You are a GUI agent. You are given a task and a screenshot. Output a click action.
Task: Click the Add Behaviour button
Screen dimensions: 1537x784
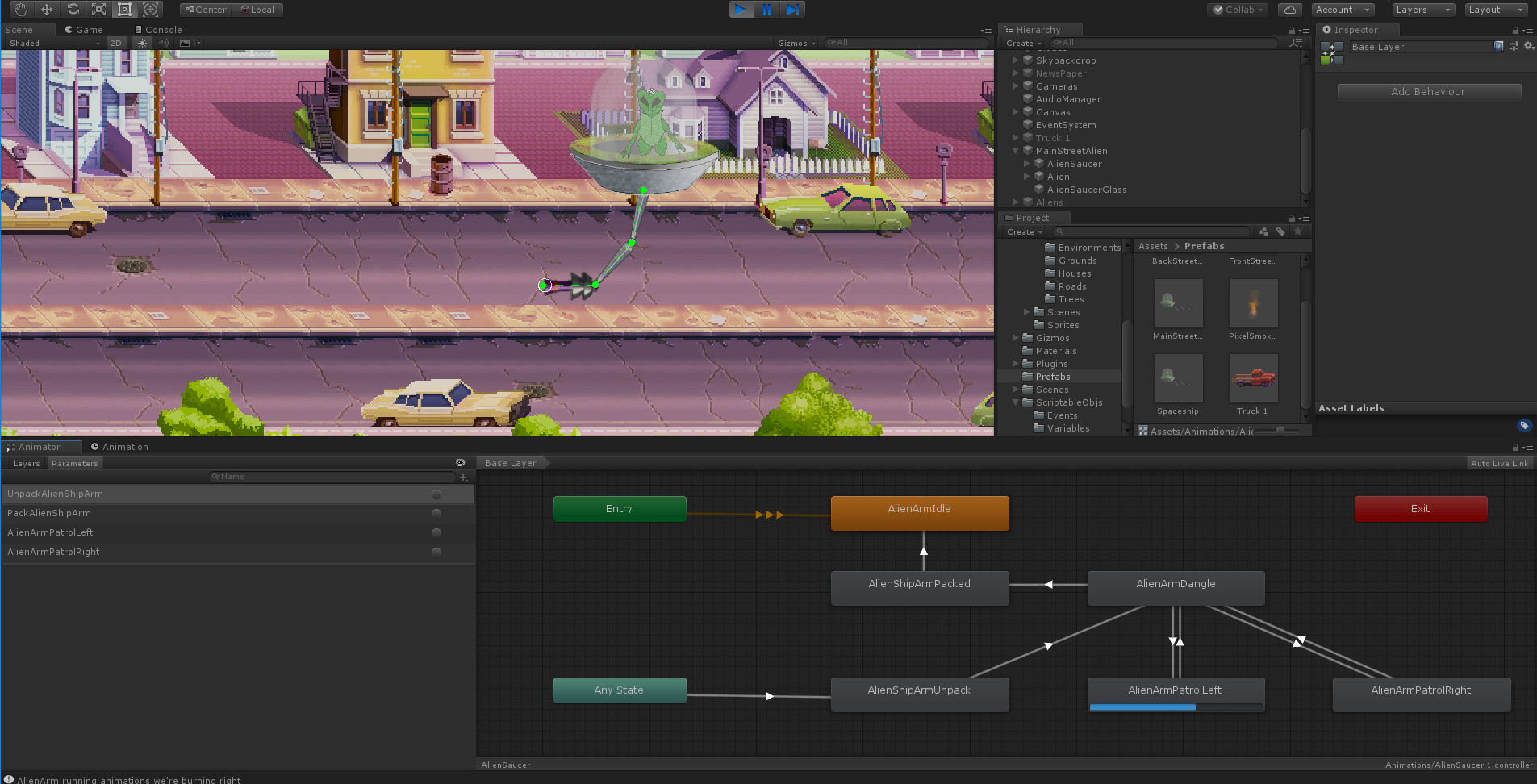(1429, 92)
